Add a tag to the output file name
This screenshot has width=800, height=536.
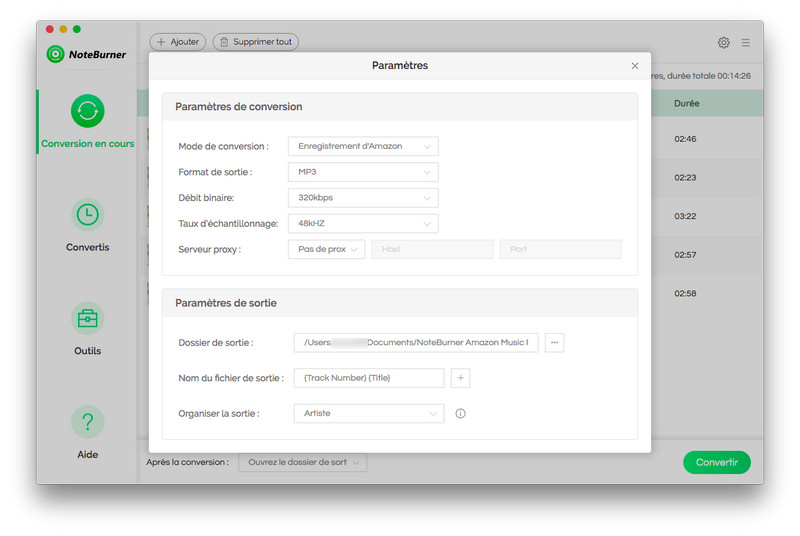[x=460, y=378]
